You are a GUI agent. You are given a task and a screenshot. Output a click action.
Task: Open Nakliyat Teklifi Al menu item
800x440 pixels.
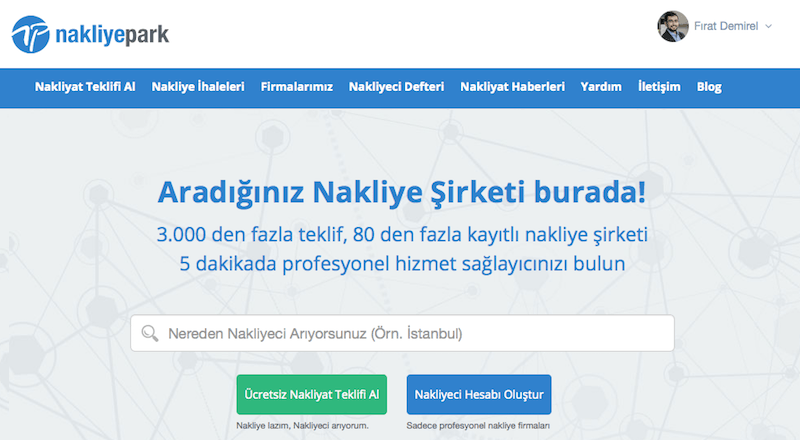click(85, 87)
